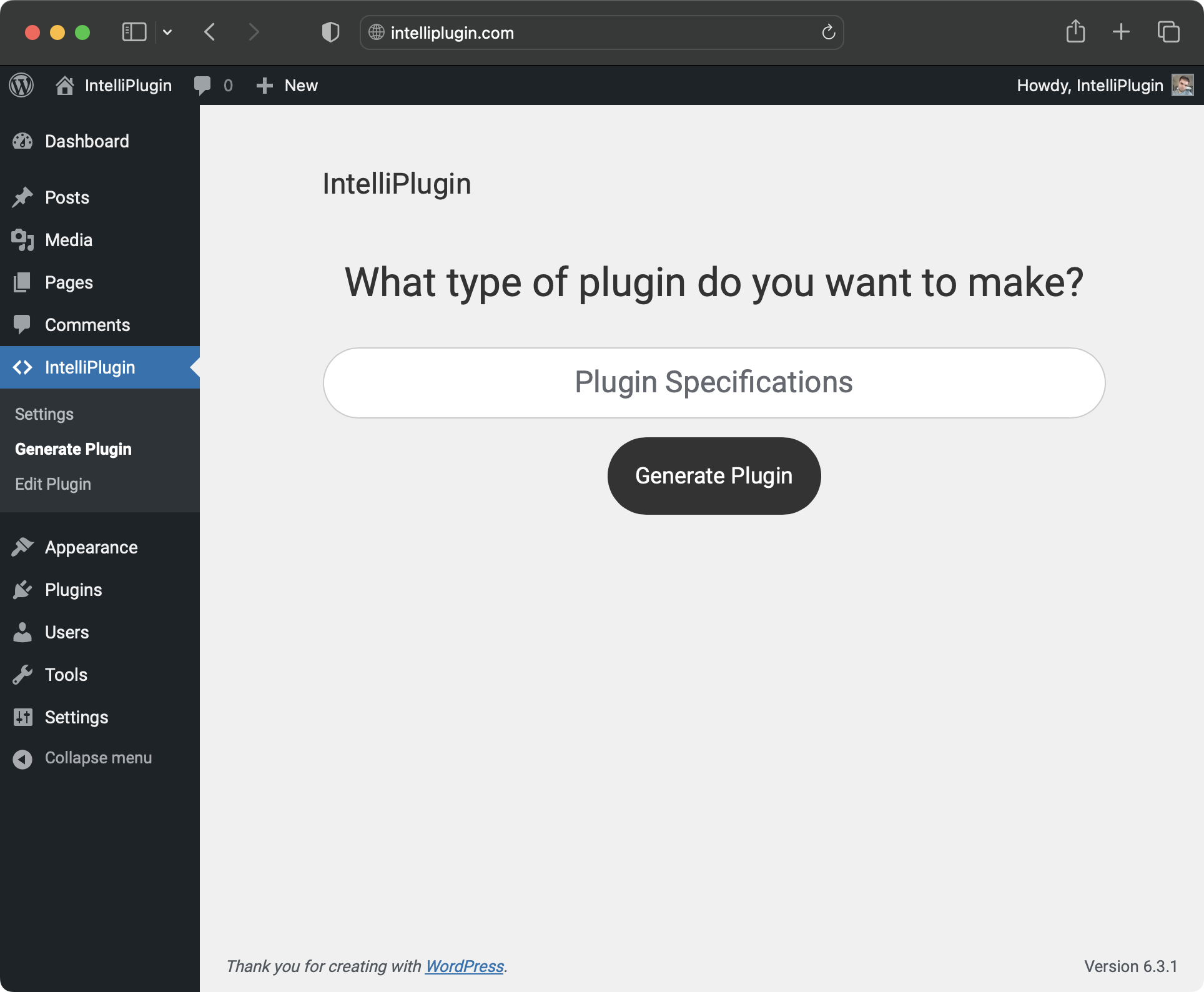Click Howdy, IntelliPlugin account text
1204x992 pixels.
click(1090, 86)
